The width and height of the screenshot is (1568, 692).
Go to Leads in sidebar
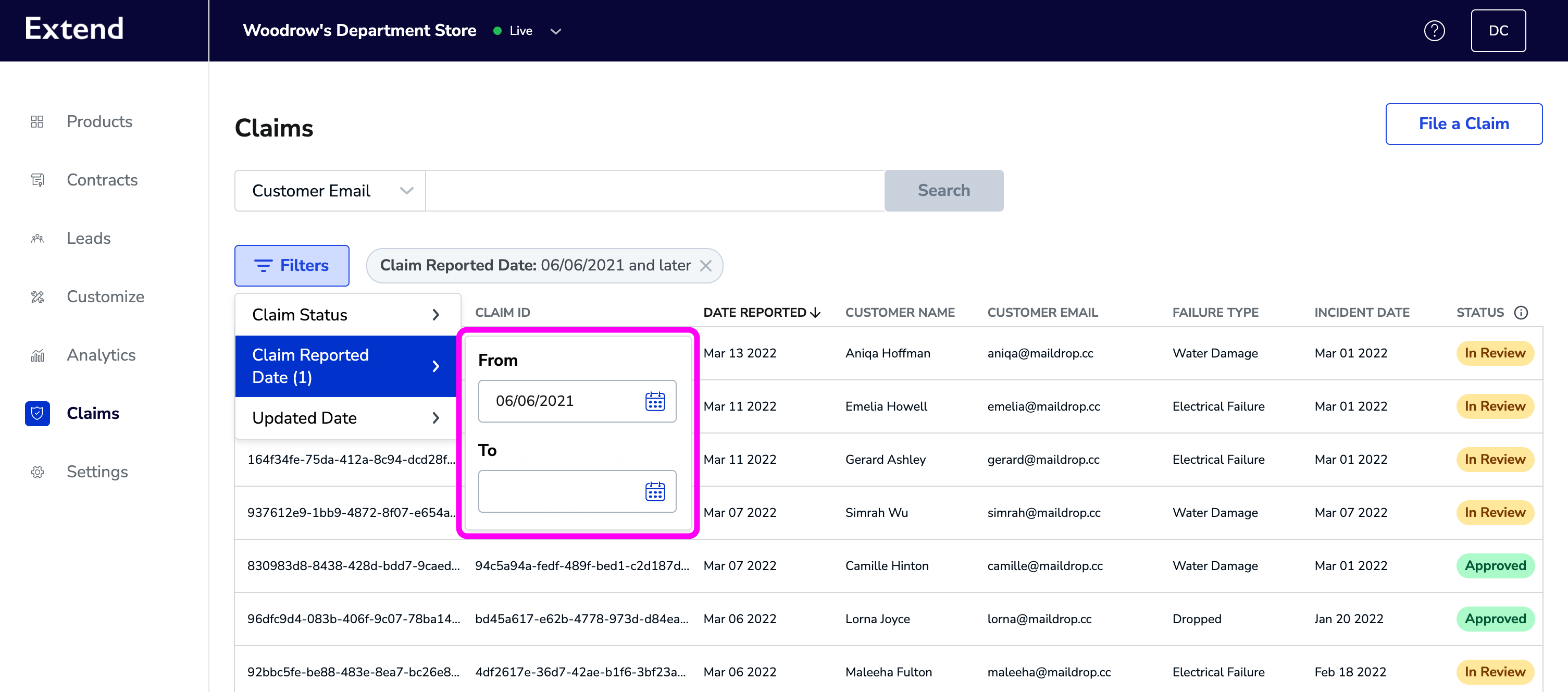[88, 239]
